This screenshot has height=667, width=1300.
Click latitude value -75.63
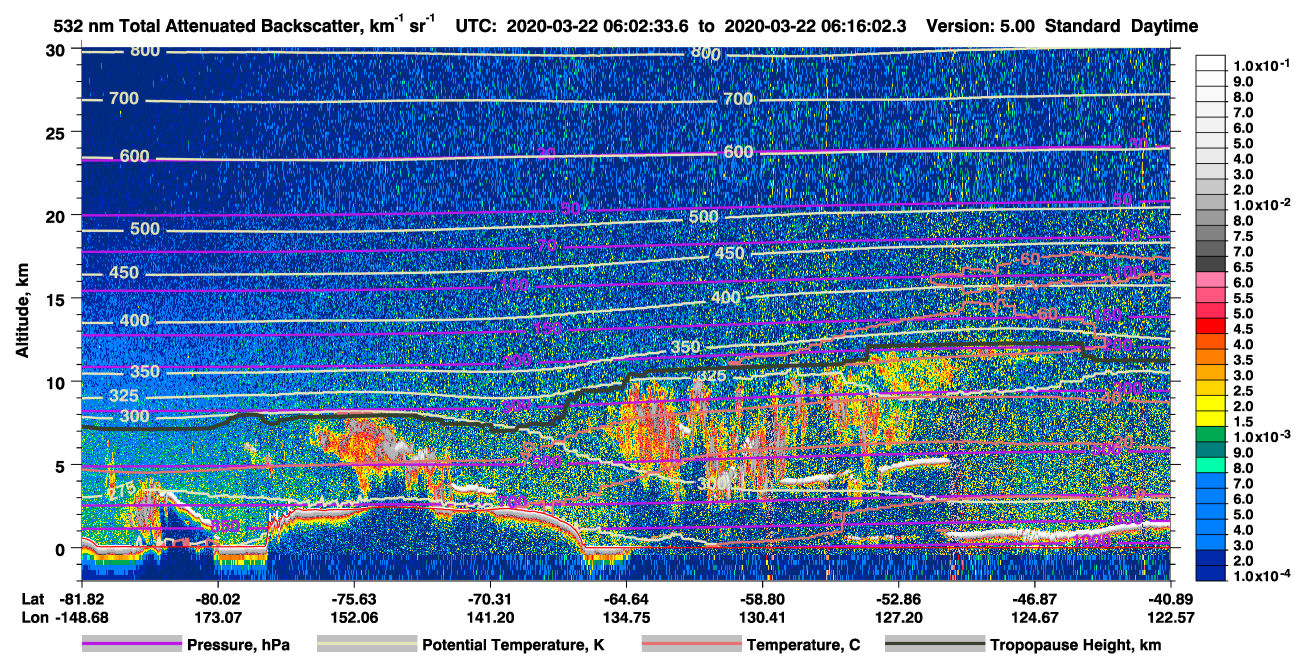pyautogui.click(x=353, y=598)
